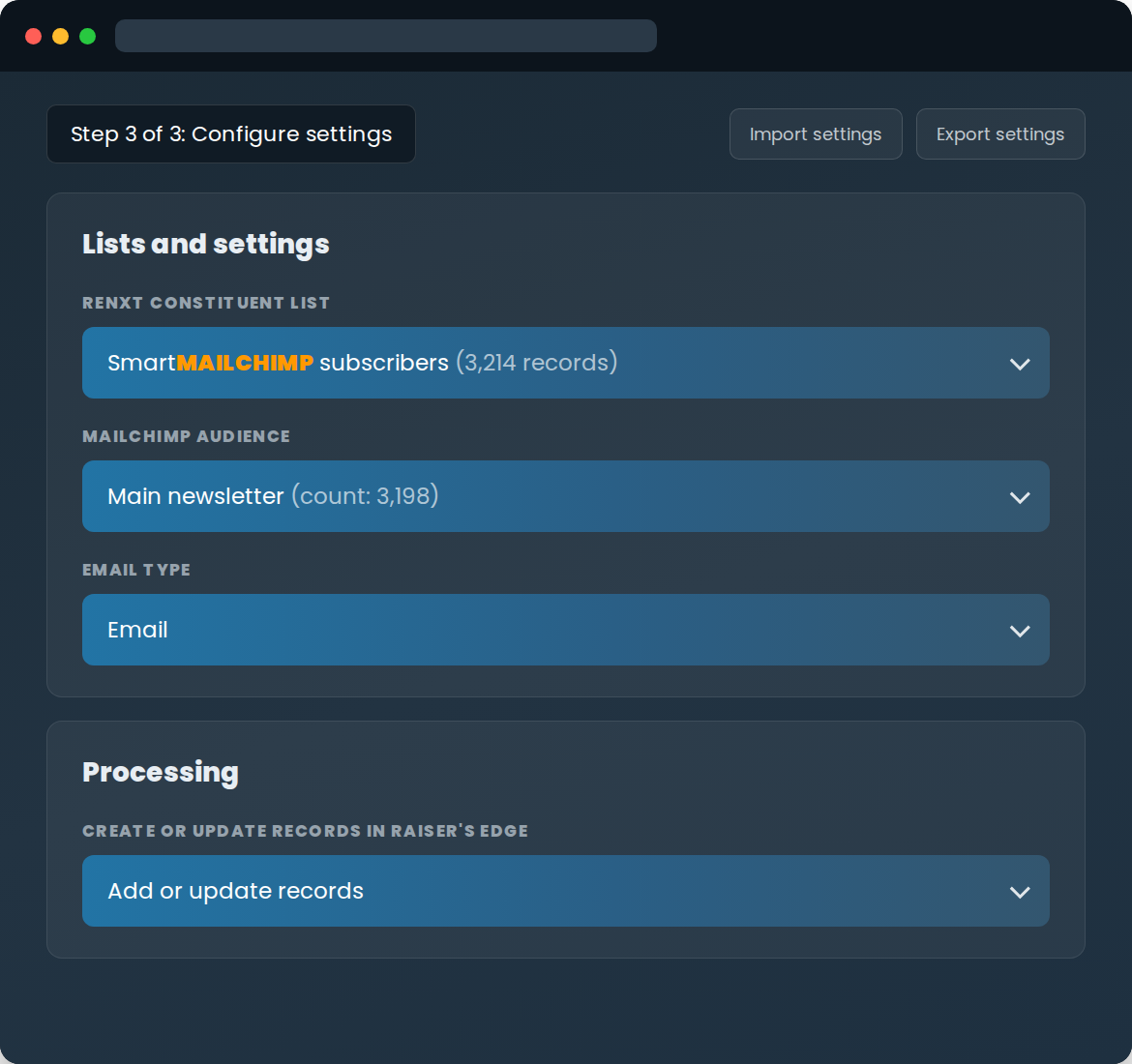Click the Processing heading
Viewport: 1132px width, 1064px height.
click(x=161, y=773)
